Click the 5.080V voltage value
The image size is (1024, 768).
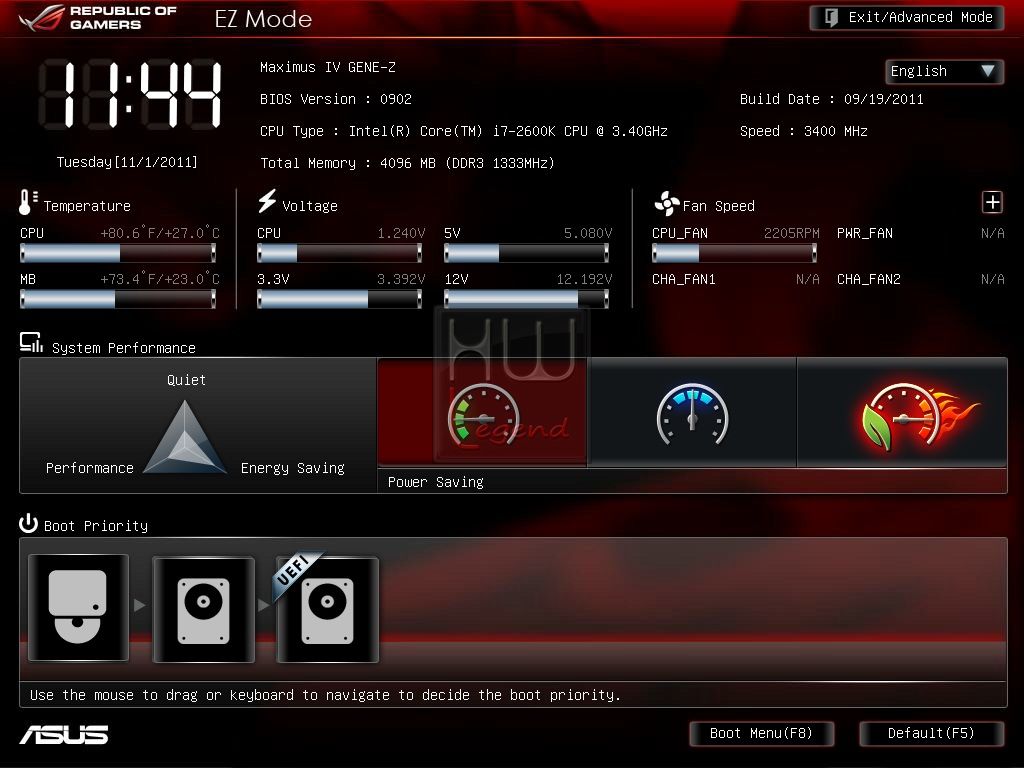[x=588, y=233]
